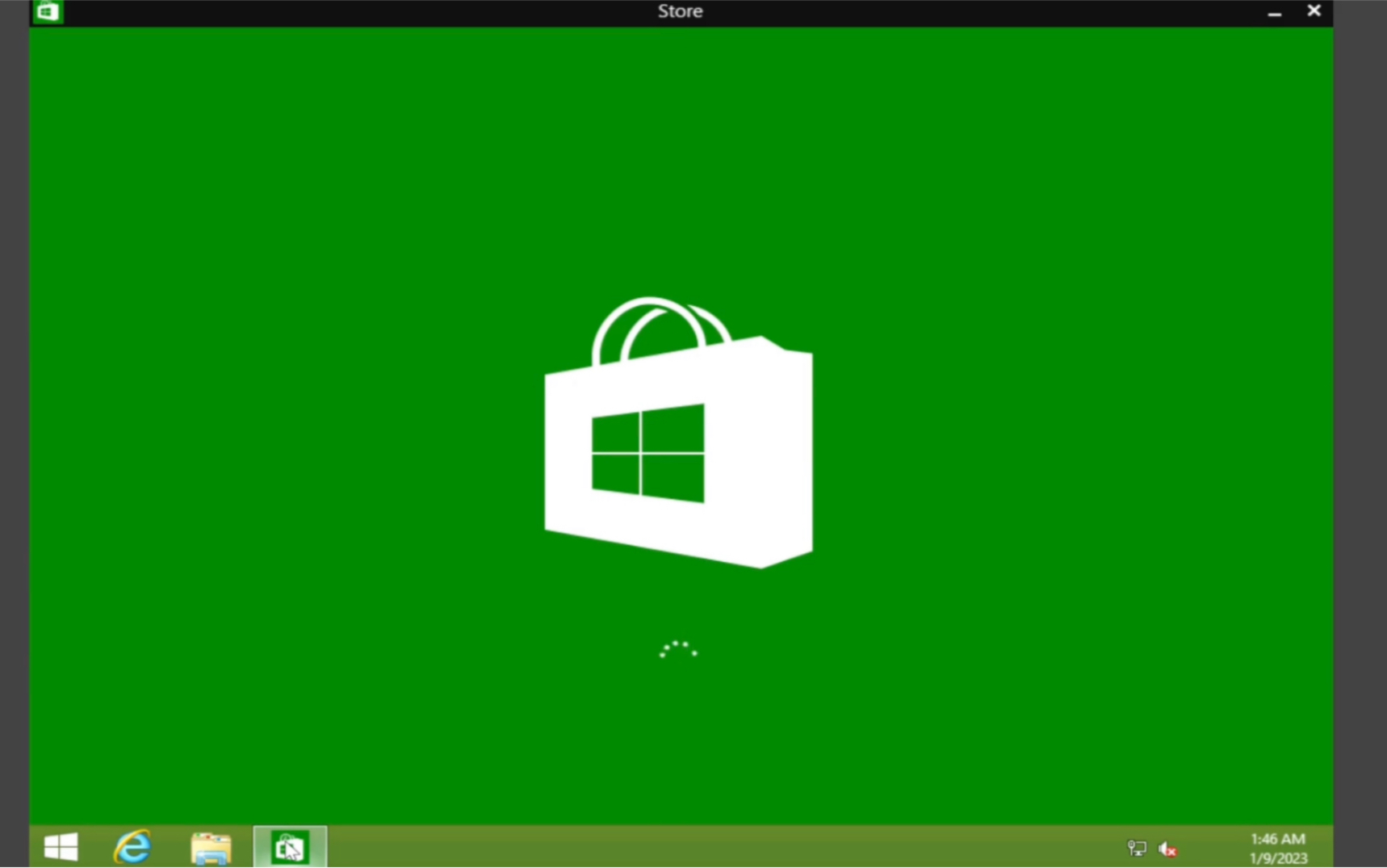Open the clock showing 1:46 AM
The width and height of the screenshot is (1387, 868).
[x=1277, y=839]
